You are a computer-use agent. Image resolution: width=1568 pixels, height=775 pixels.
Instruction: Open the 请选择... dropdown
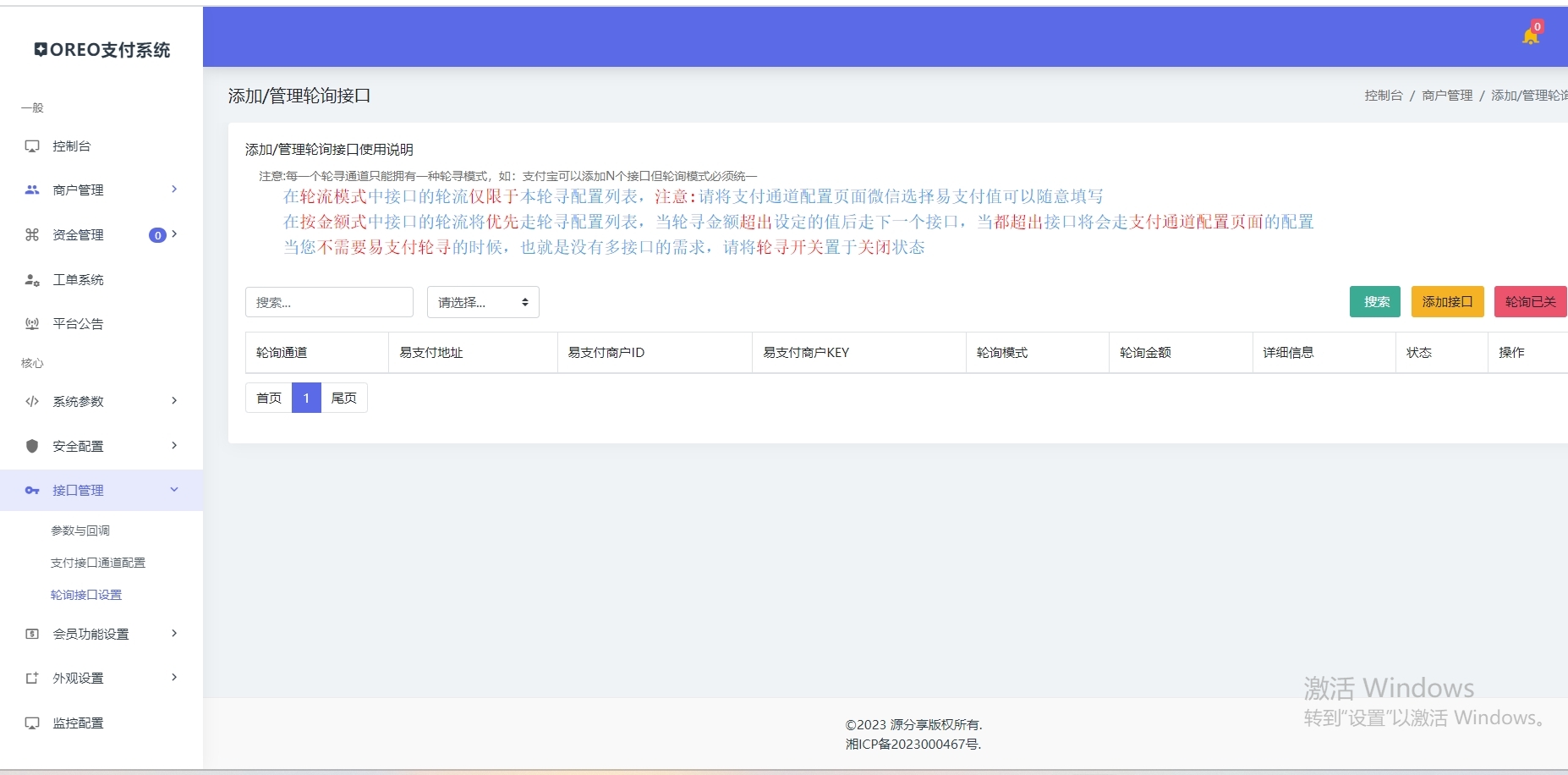[x=483, y=302]
